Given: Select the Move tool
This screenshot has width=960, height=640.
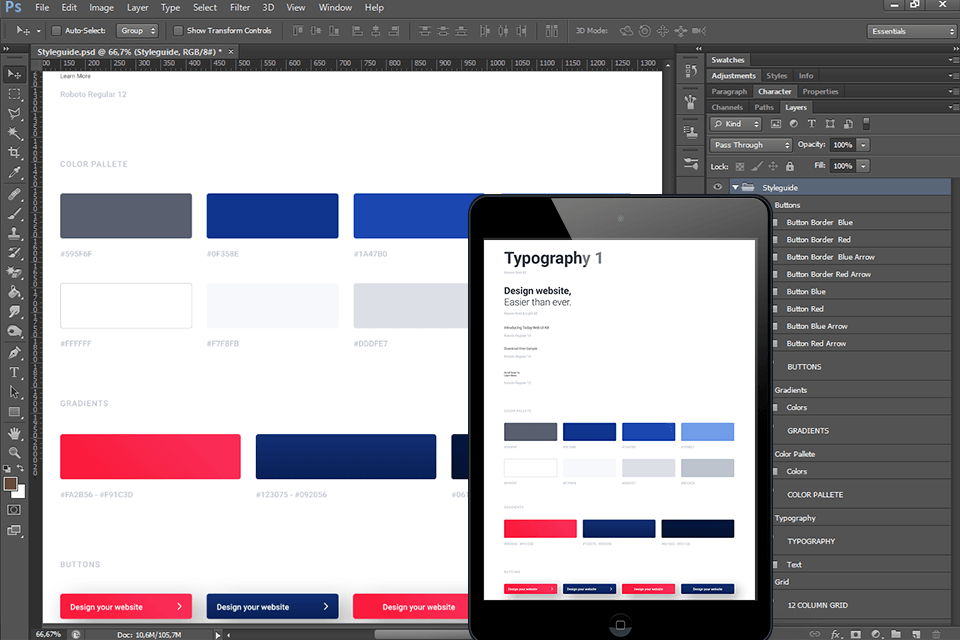Looking at the screenshot, I should 14,74.
